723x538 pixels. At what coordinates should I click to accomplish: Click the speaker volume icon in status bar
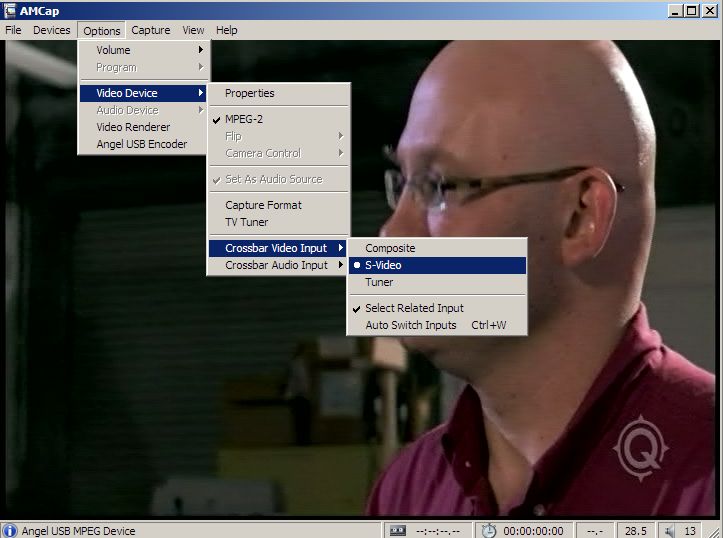tap(669, 531)
